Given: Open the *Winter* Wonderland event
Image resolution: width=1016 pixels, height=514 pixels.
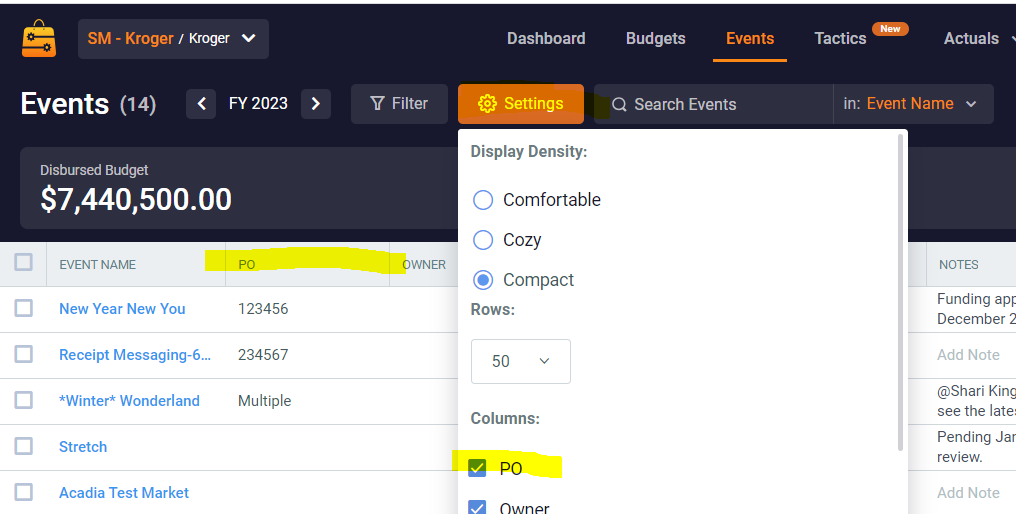Looking at the screenshot, I should pos(129,401).
